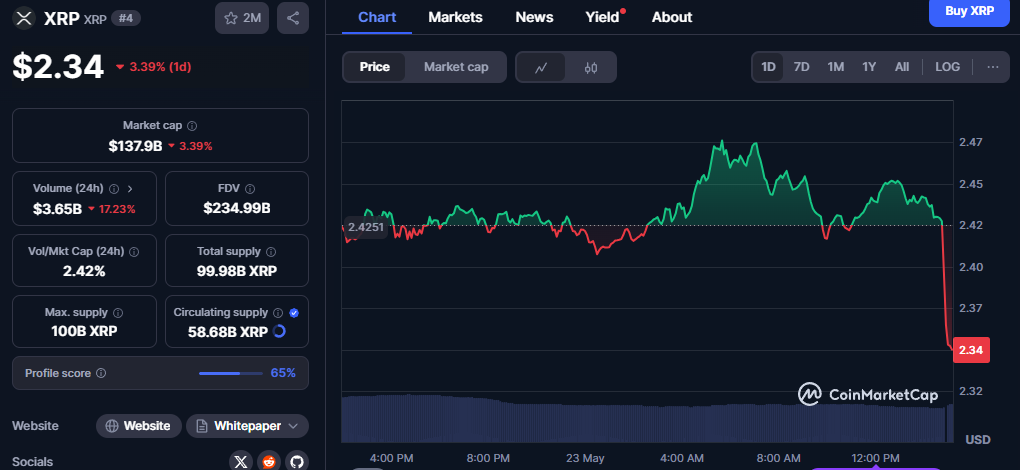Open the News tab
The height and width of the screenshot is (470, 1020).
click(534, 17)
